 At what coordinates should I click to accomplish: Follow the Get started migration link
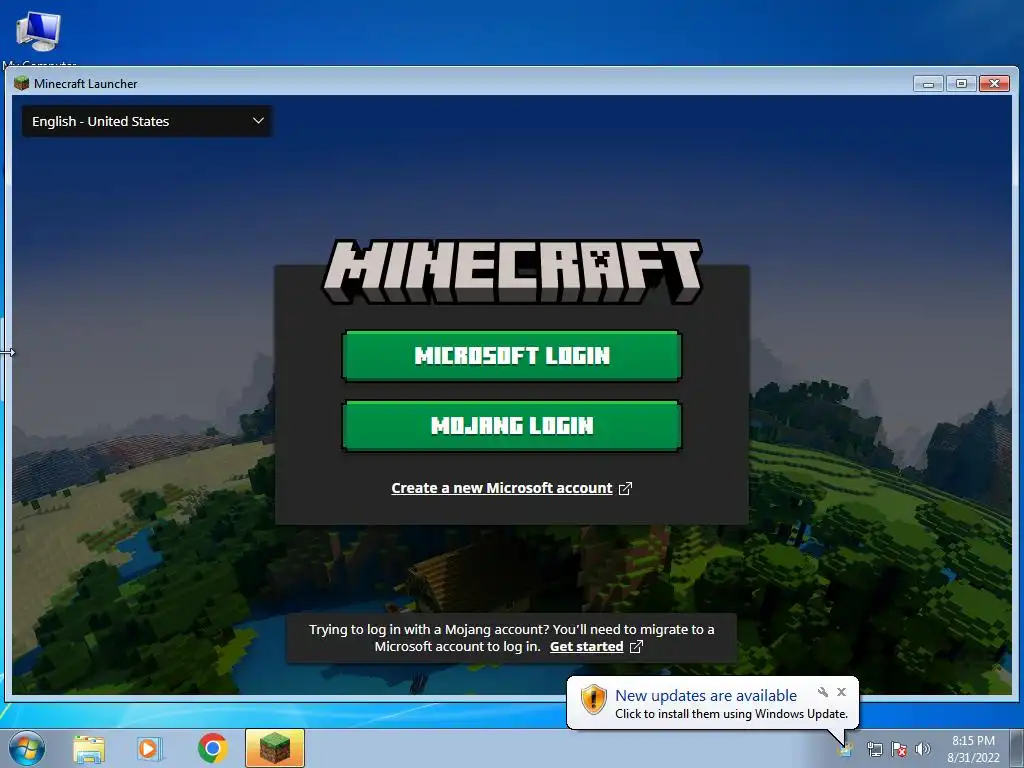pyautogui.click(x=586, y=647)
